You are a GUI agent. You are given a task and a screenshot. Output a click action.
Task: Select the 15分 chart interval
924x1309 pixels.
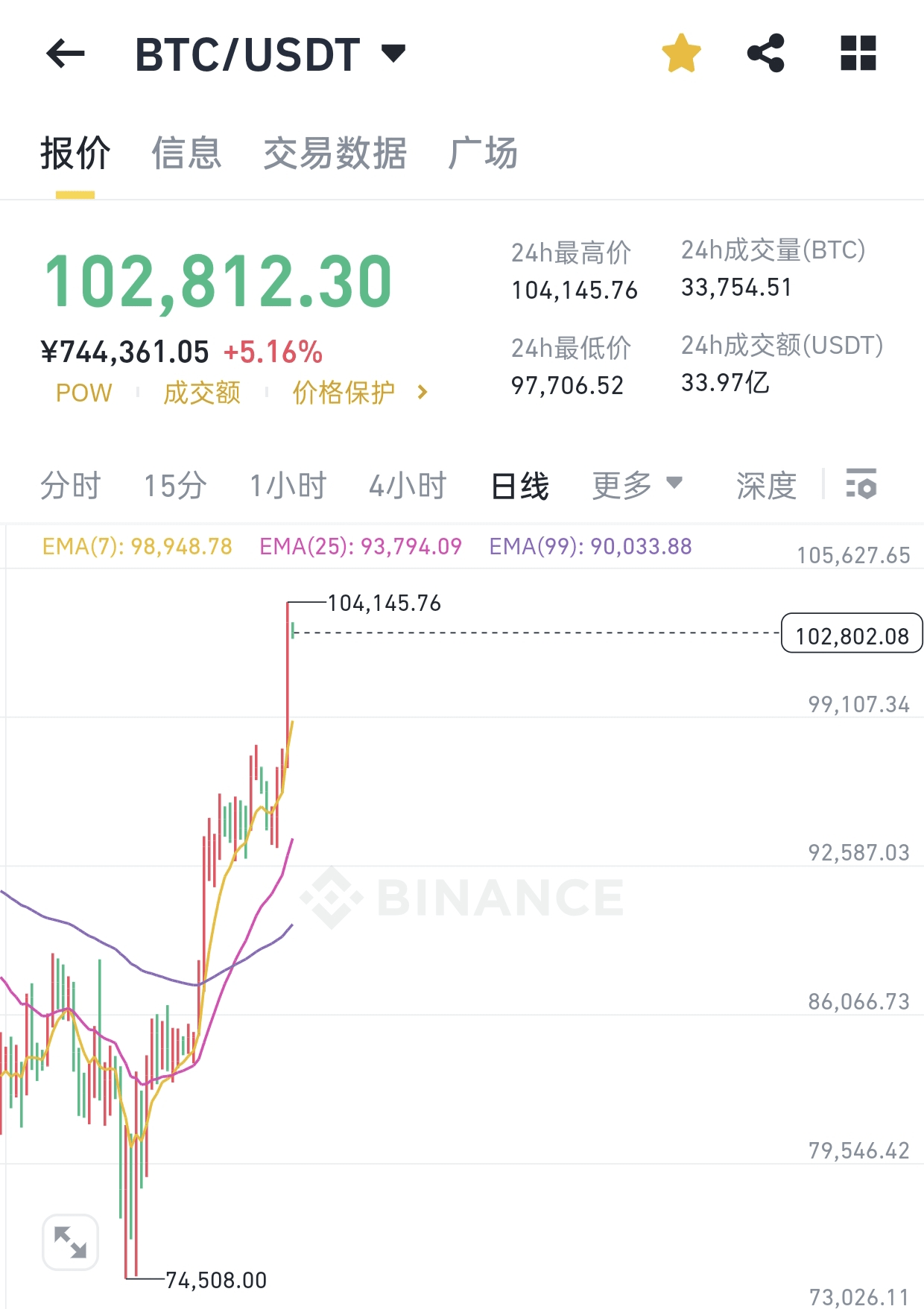[175, 486]
